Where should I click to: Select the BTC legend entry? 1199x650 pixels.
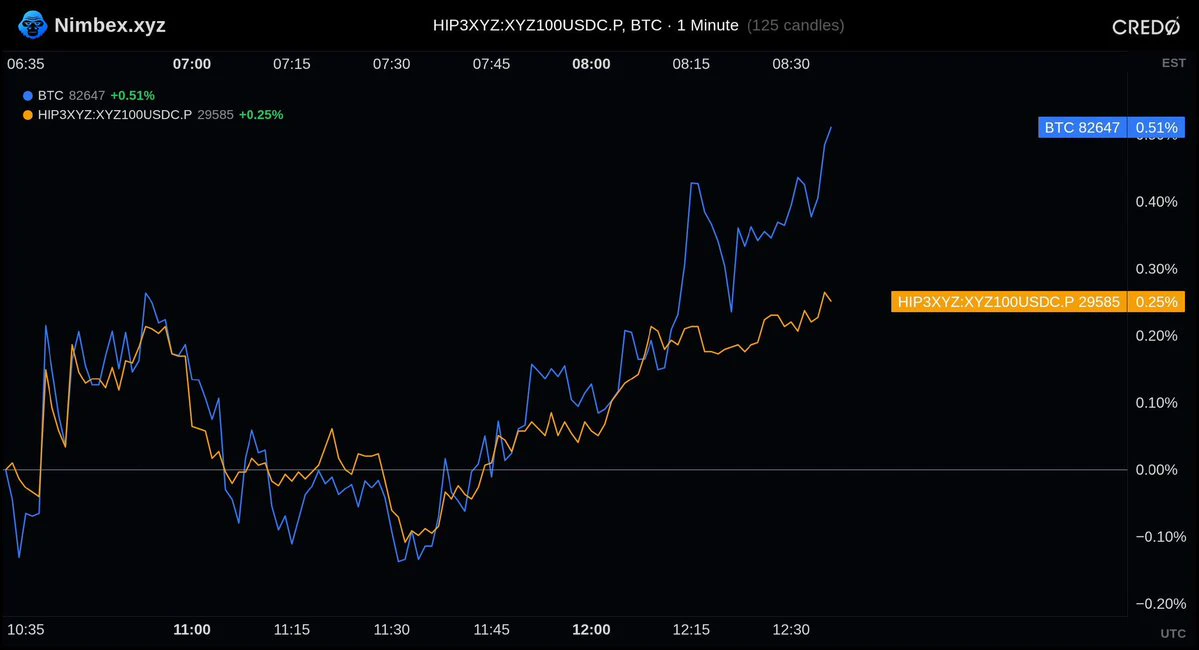[89, 96]
